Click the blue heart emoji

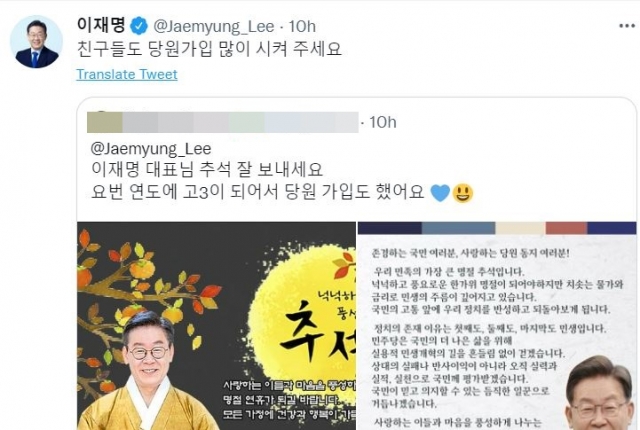click(x=440, y=193)
